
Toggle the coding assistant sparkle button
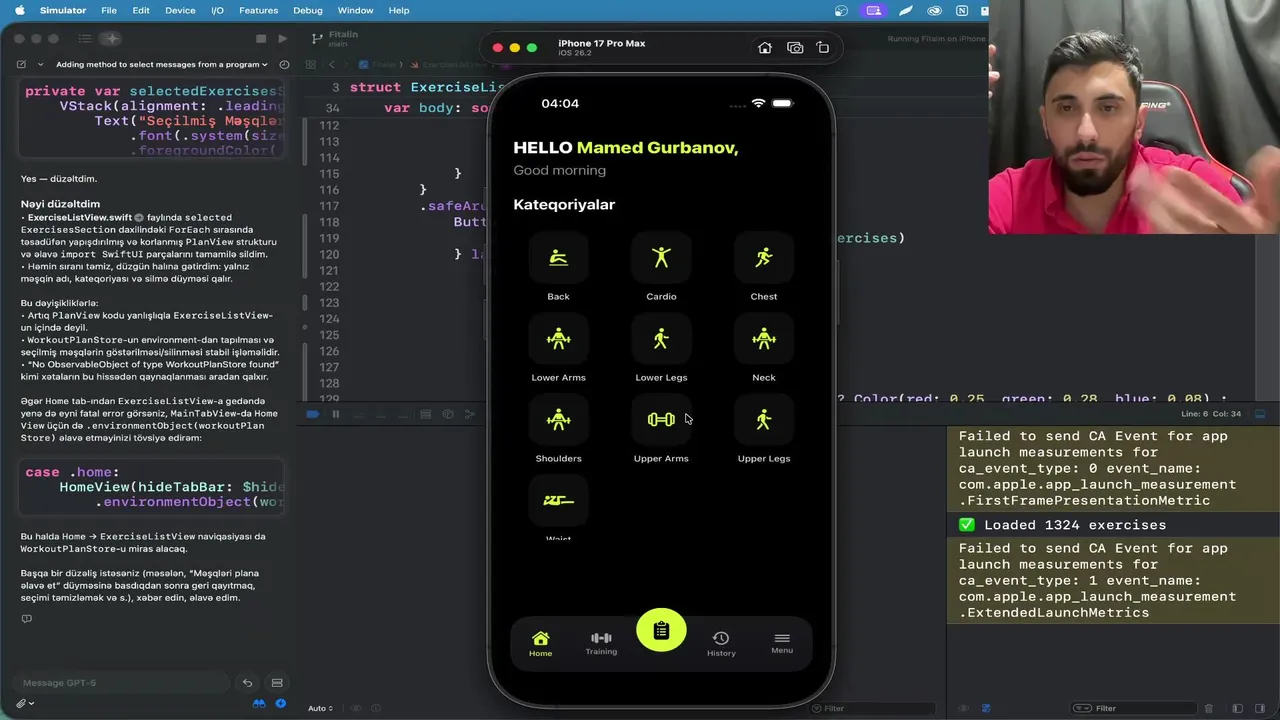pyautogui.click(x=111, y=39)
